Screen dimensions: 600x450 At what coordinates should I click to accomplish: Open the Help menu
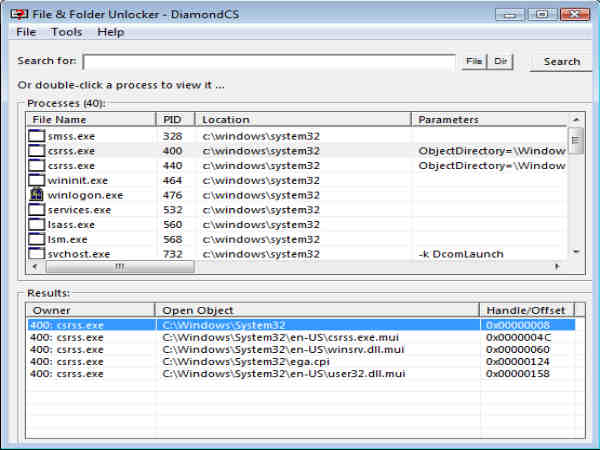pos(111,32)
